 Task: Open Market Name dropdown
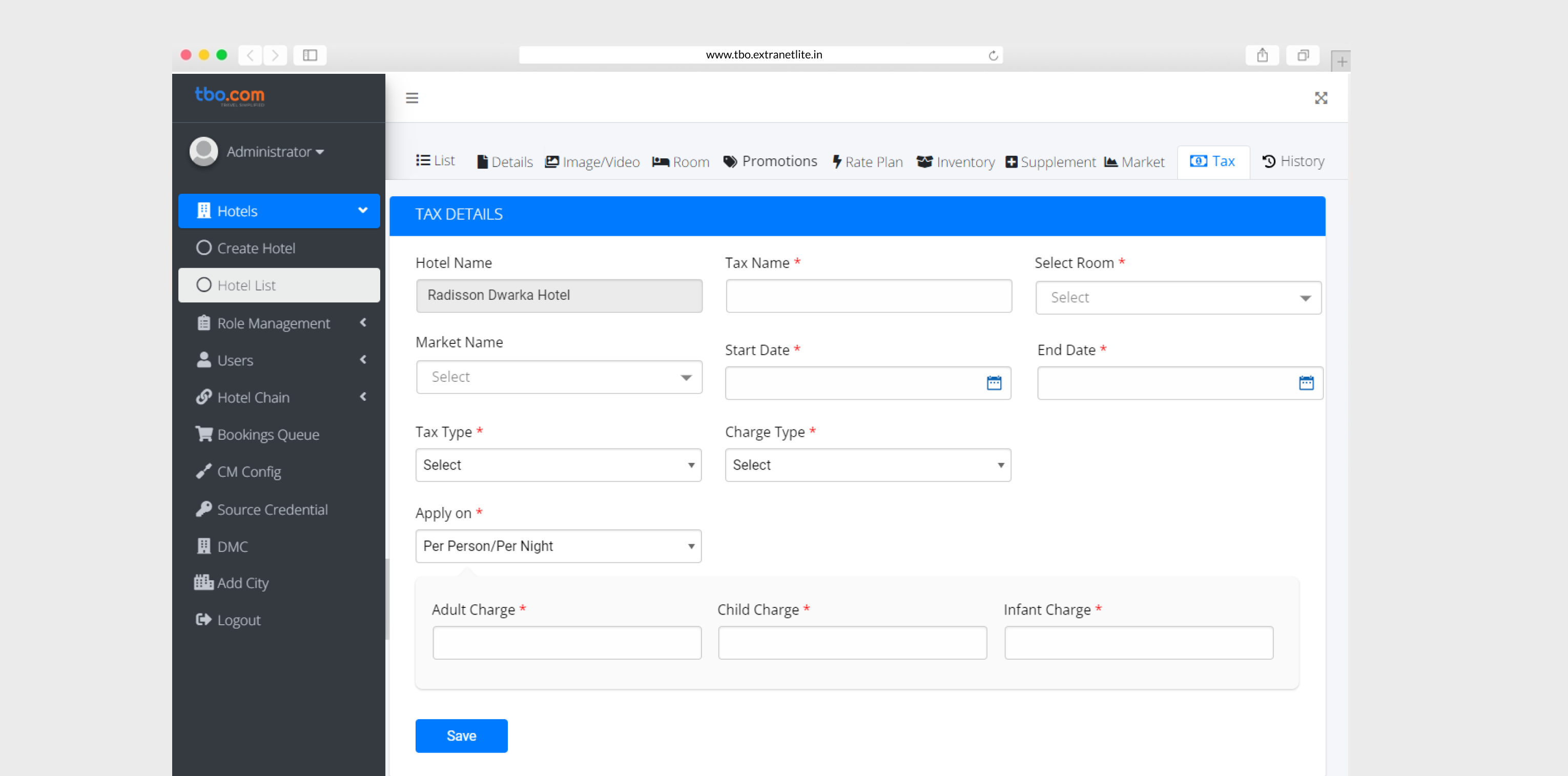559,377
